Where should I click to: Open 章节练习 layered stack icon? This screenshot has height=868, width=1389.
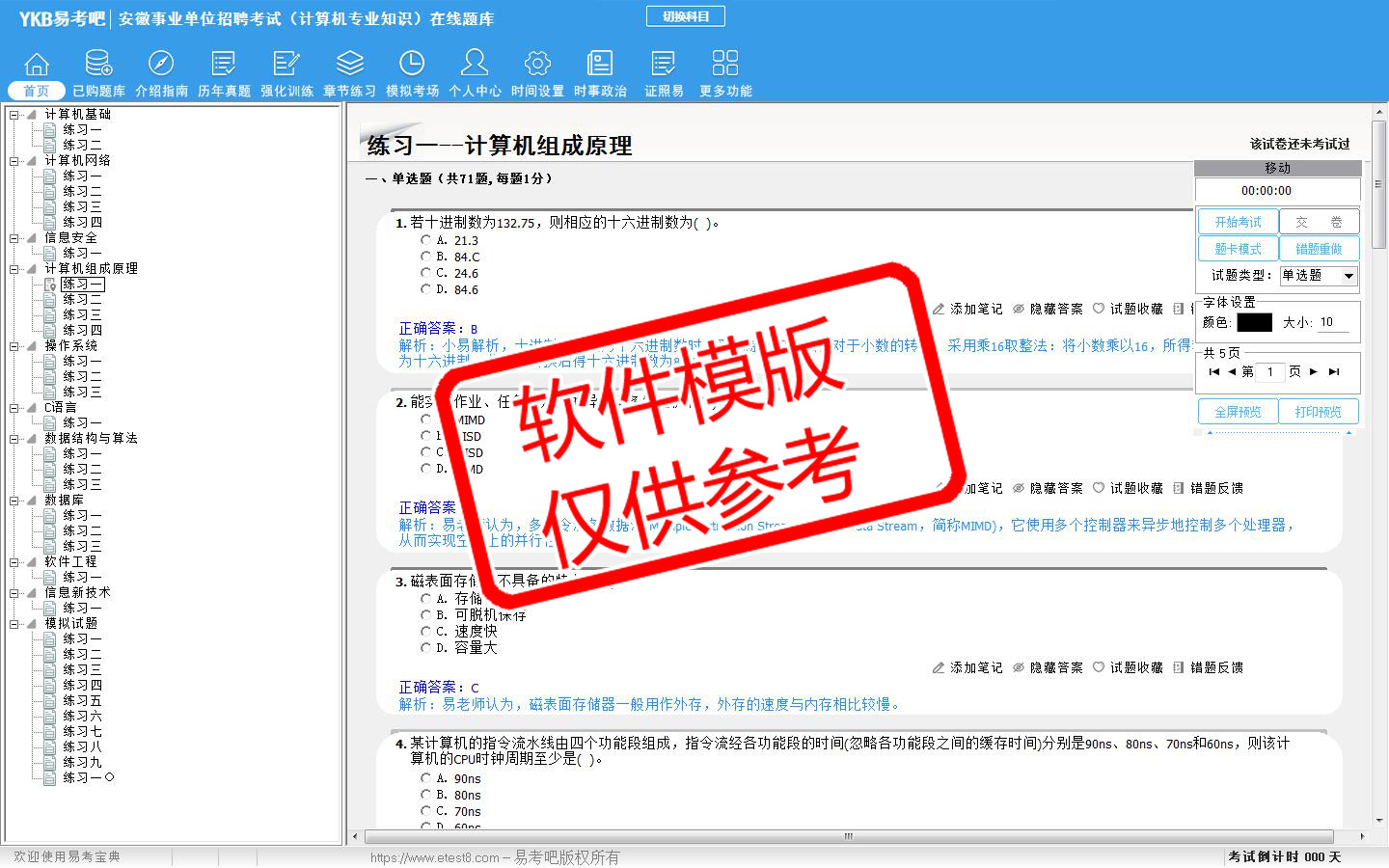[x=349, y=64]
